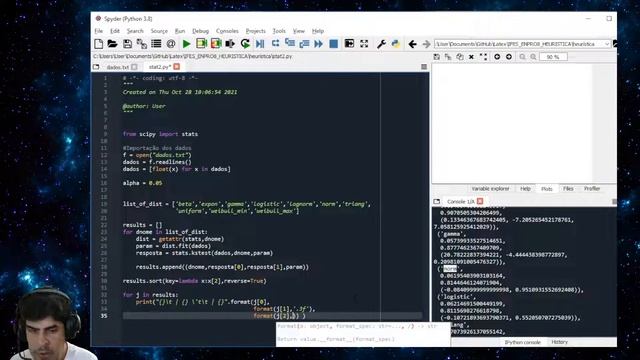Switch to the History tab

coord(559,342)
